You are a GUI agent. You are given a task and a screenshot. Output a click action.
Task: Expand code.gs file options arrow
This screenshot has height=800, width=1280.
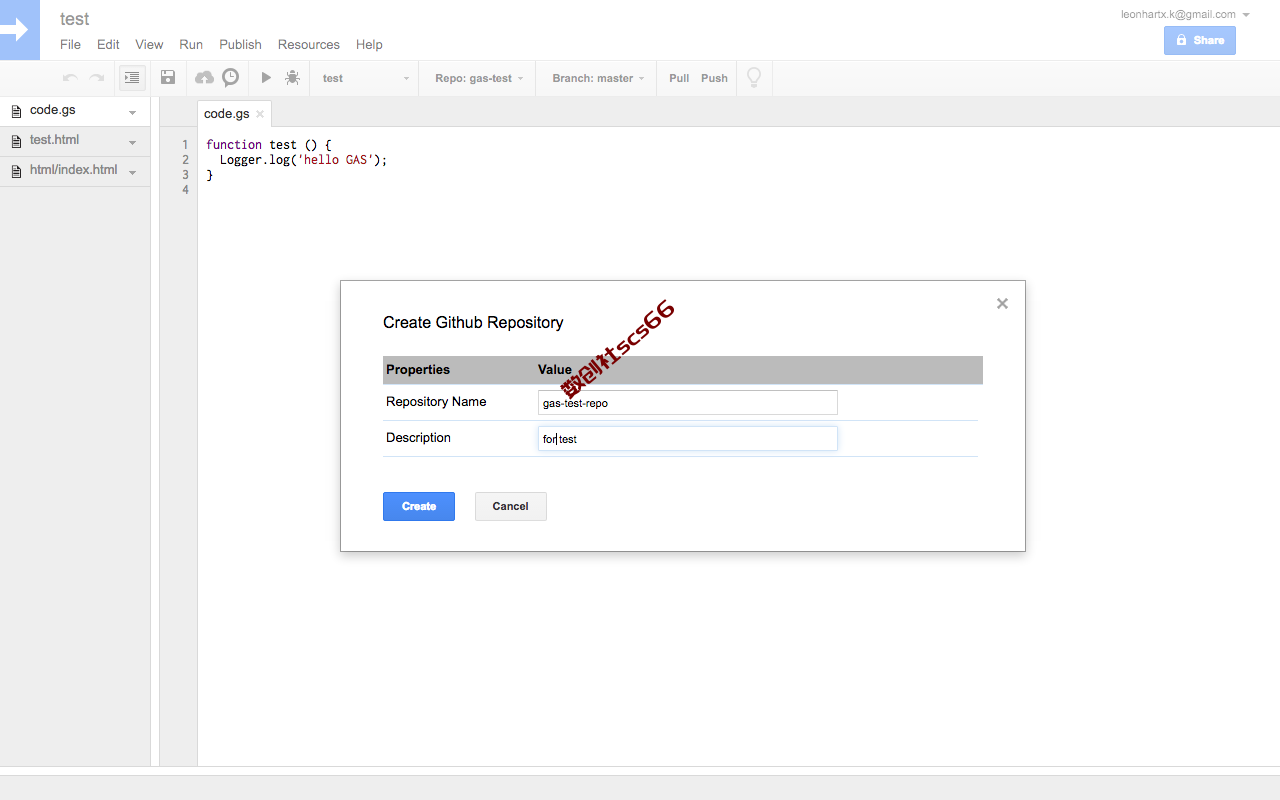[x=133, y=112]
